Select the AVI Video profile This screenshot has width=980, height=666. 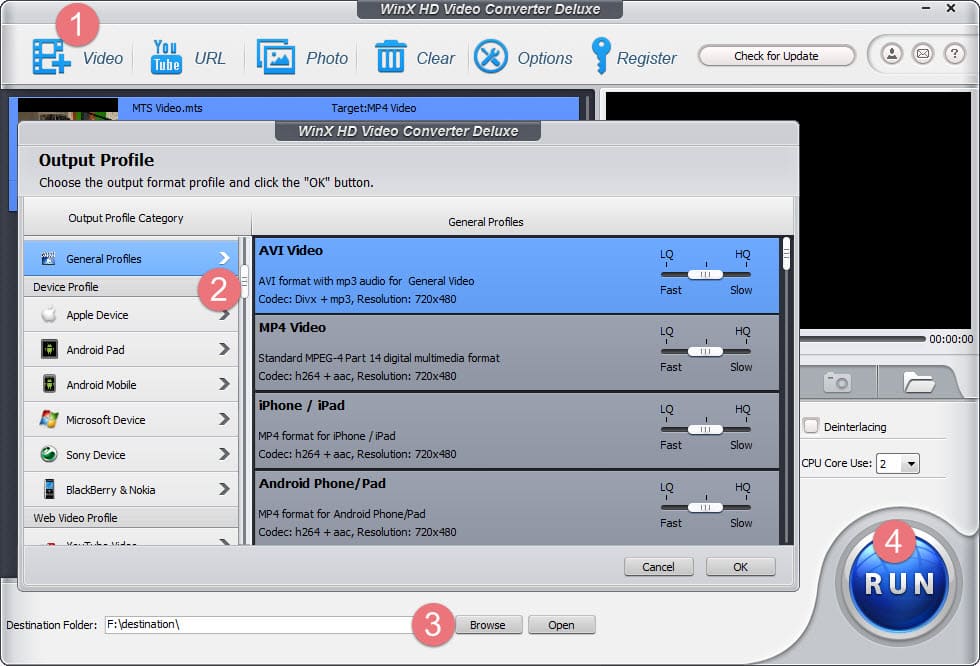pos(517,275)
